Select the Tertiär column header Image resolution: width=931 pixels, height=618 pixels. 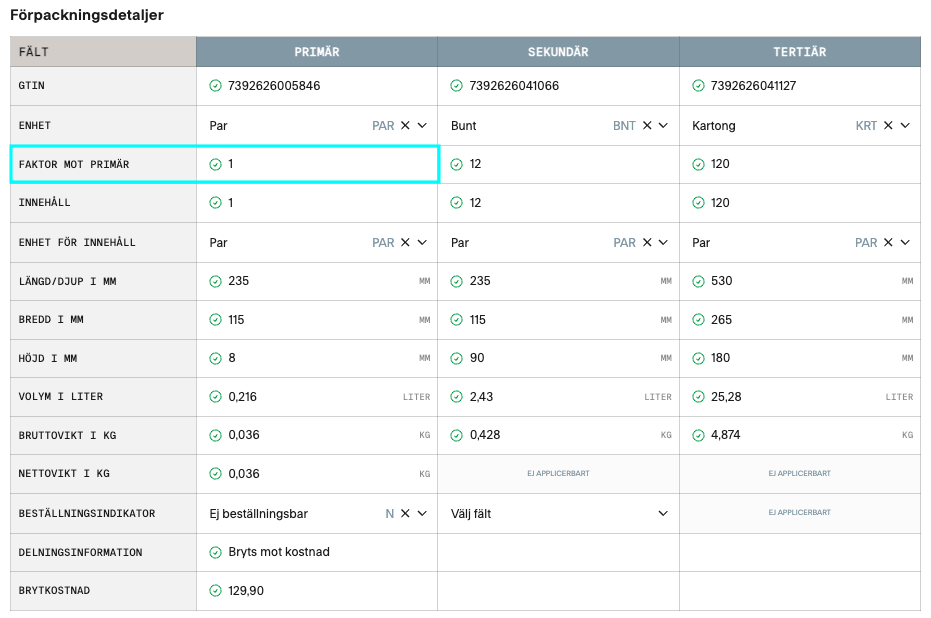[799, 52]
